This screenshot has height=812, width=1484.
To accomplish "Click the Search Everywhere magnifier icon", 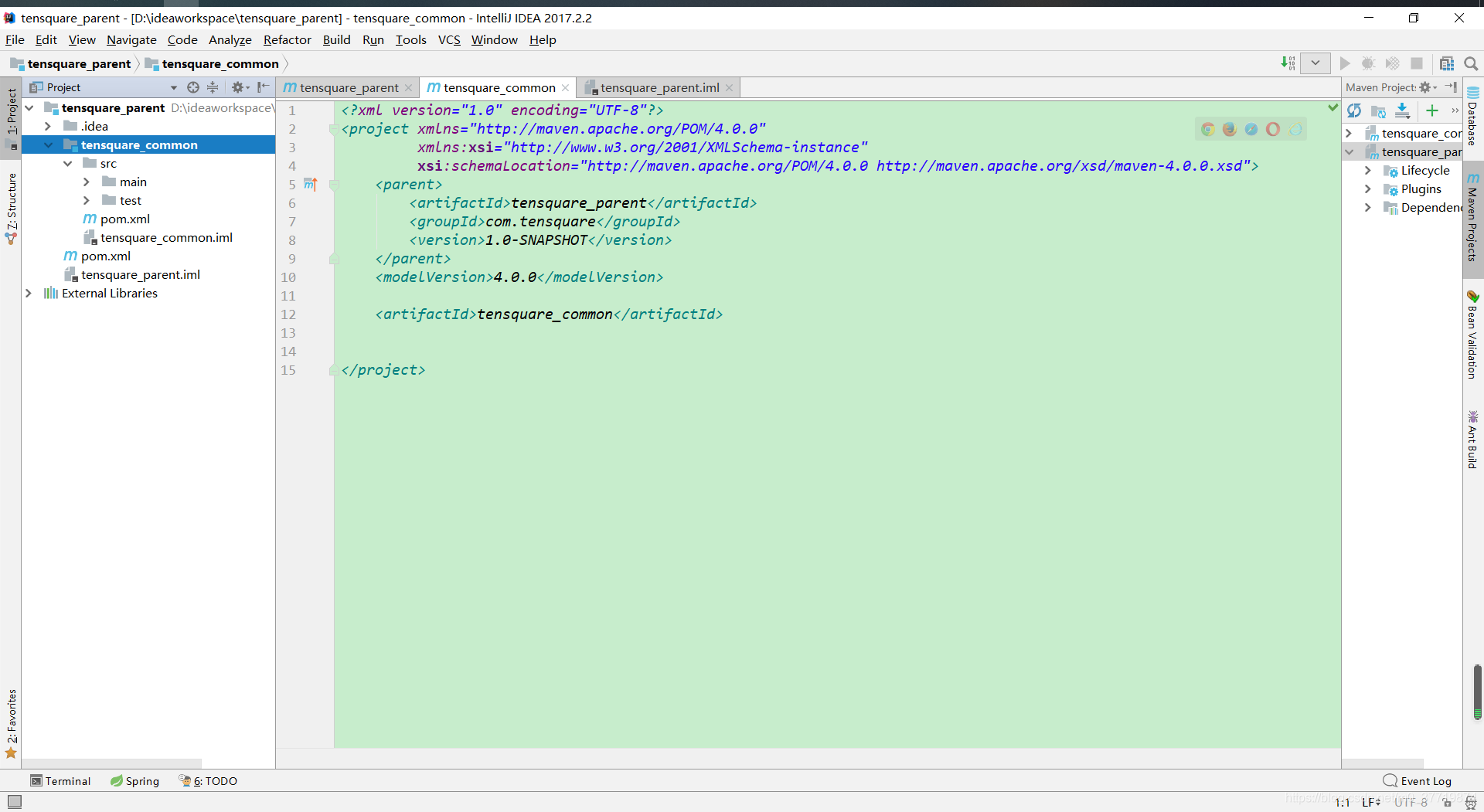I will click(1471, 63).
